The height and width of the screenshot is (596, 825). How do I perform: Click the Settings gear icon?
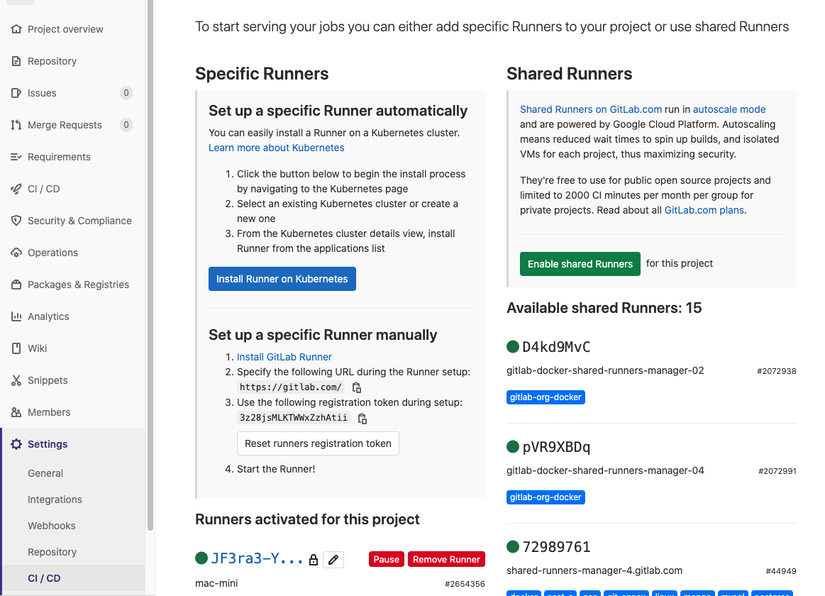pyautogui.click(x=16, y=444)
